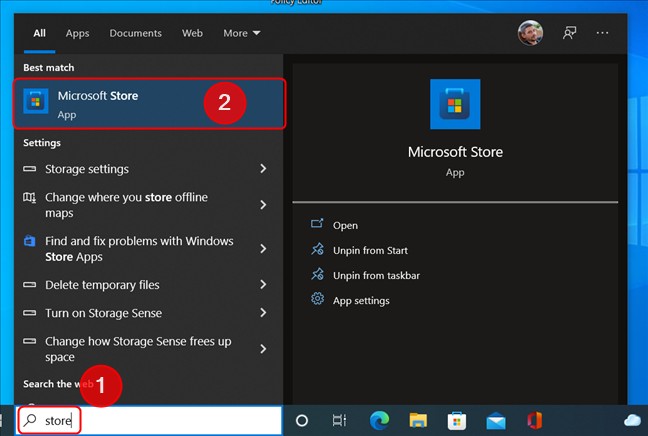648x436 pixels.
Task: Open Task View on the taskbar
Action: point(339,421)
